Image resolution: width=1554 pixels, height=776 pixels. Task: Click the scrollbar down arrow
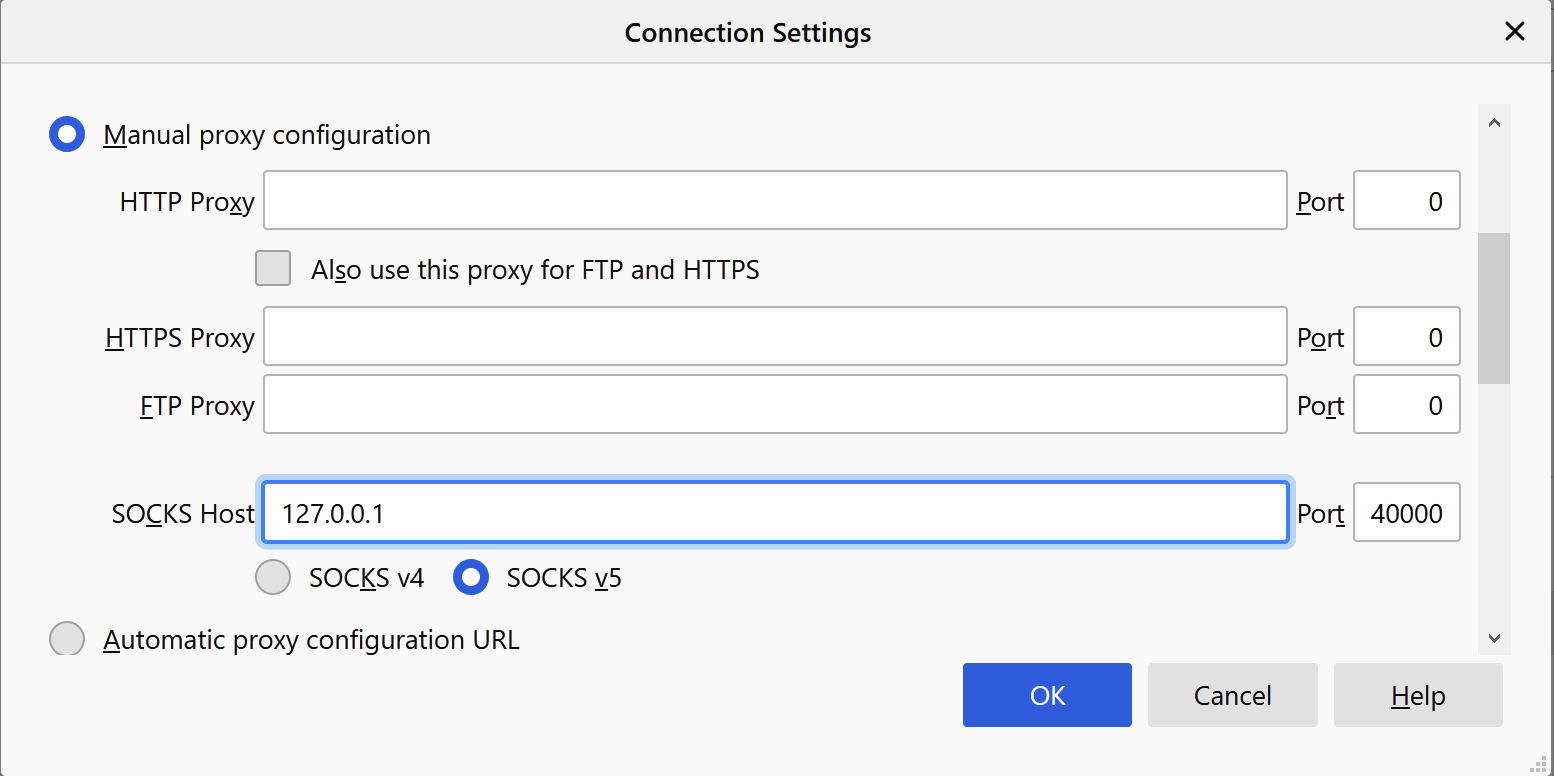click(1494, 637)
